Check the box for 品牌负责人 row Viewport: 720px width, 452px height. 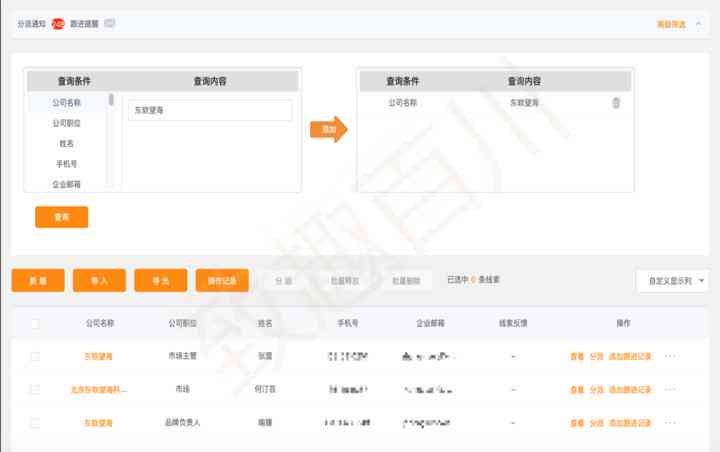tap(35, 423)
